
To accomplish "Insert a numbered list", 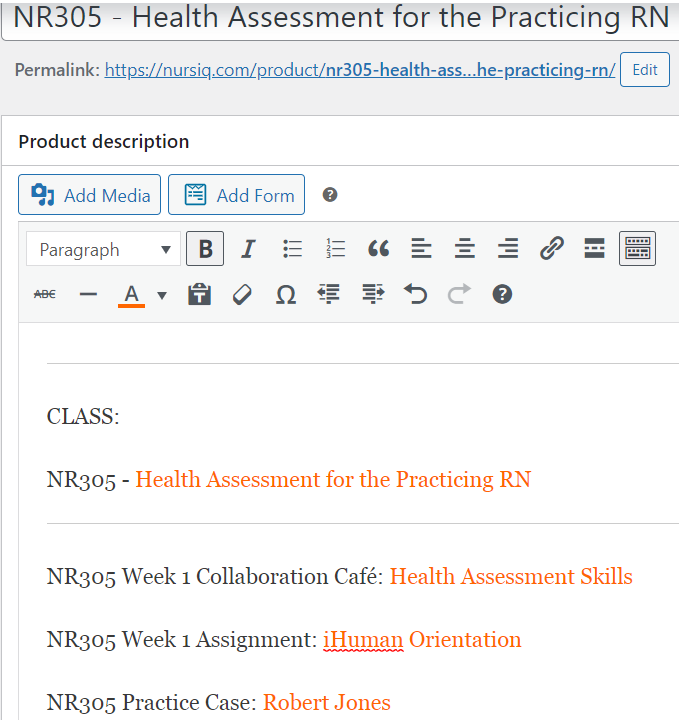I will [335, 249].
